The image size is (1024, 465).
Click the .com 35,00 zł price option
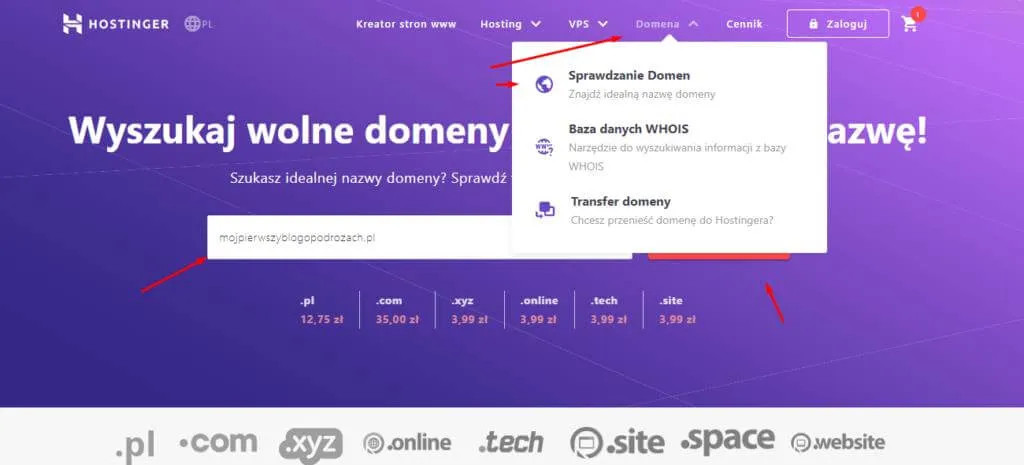click(396, 310)
